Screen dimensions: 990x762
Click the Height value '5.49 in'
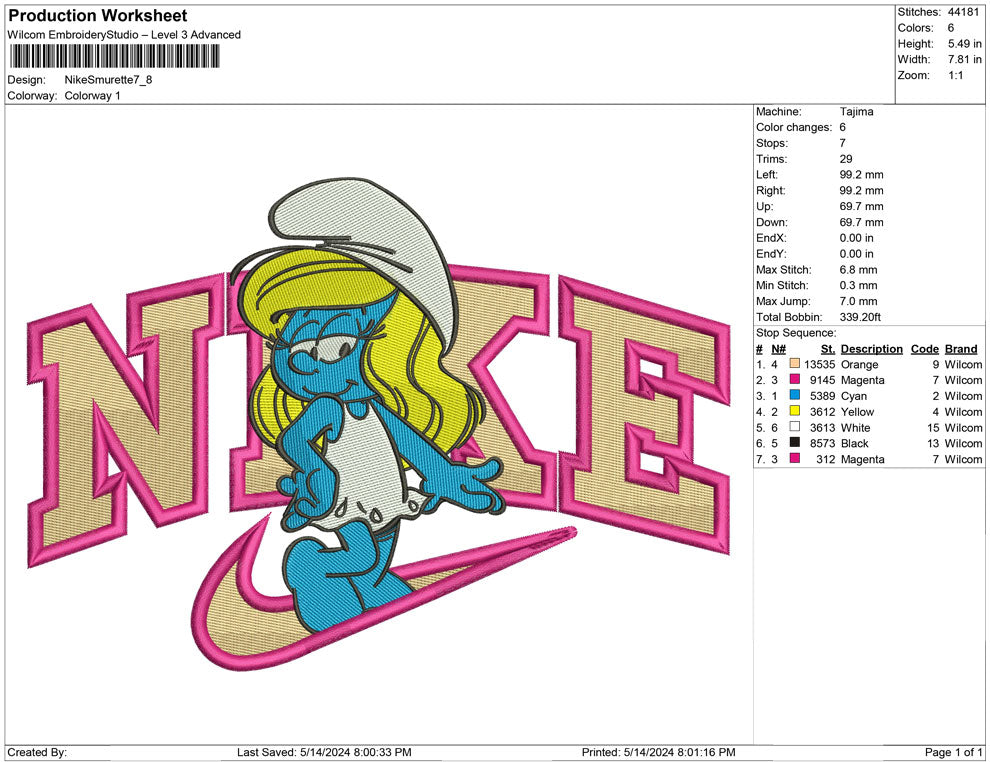(965, 44)
